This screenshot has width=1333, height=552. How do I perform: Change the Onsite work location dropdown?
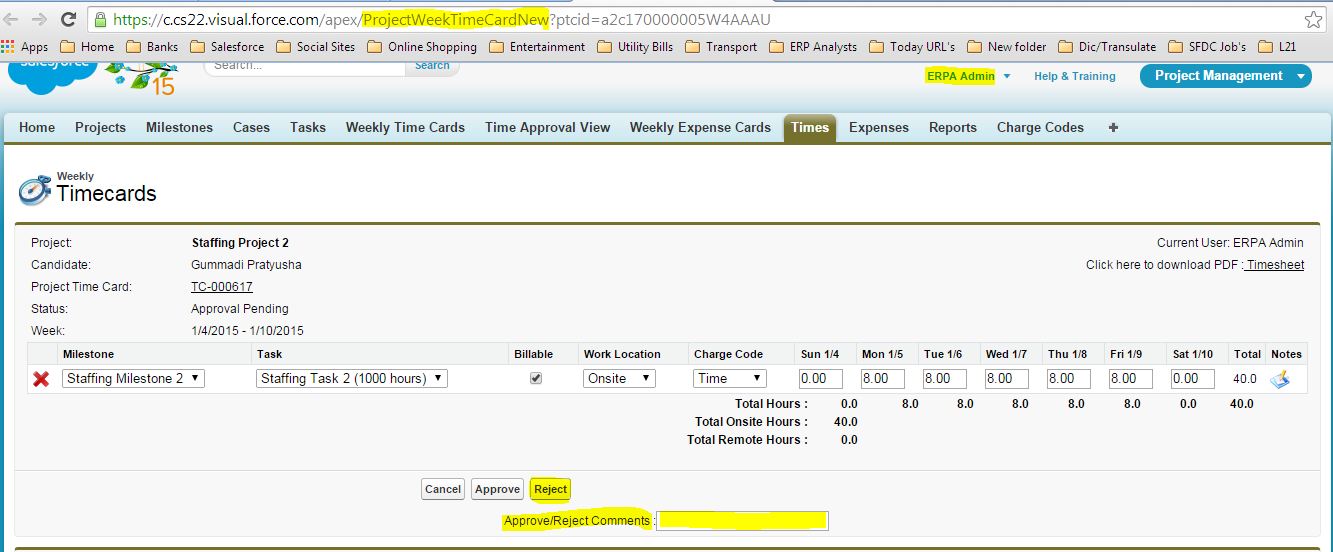619,379
